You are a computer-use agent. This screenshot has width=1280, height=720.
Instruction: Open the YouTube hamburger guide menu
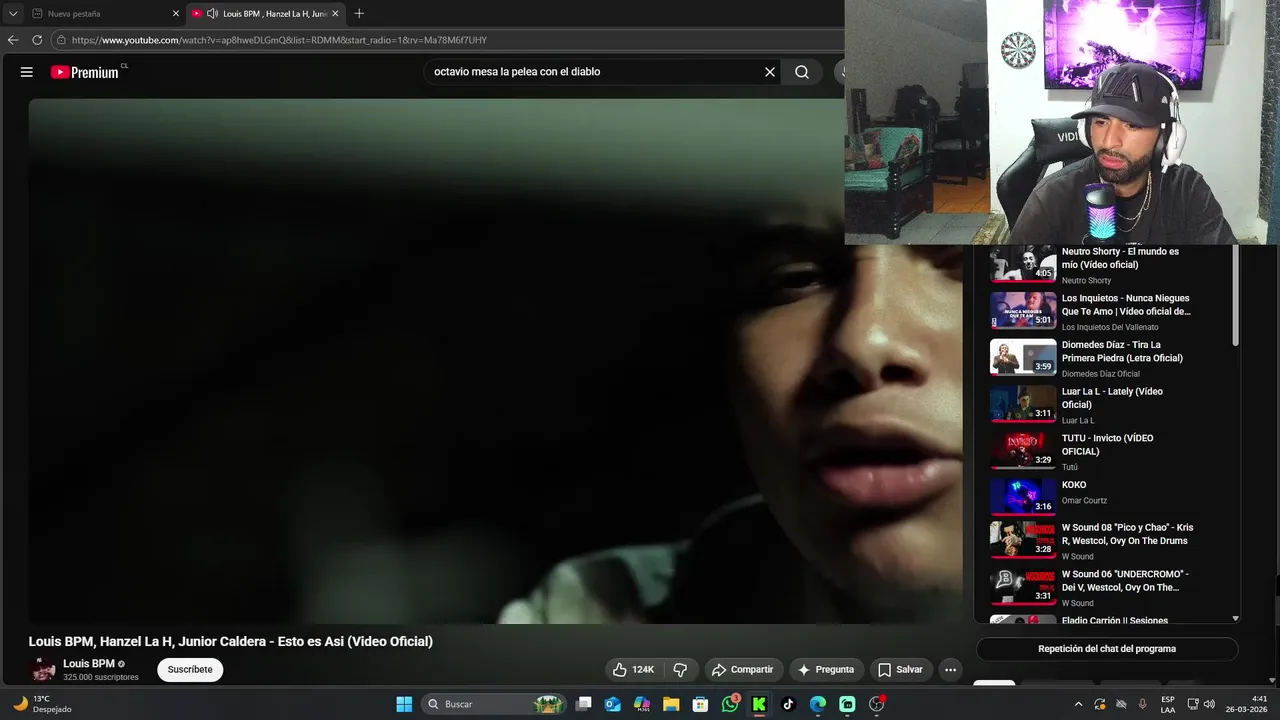[27, 72]
